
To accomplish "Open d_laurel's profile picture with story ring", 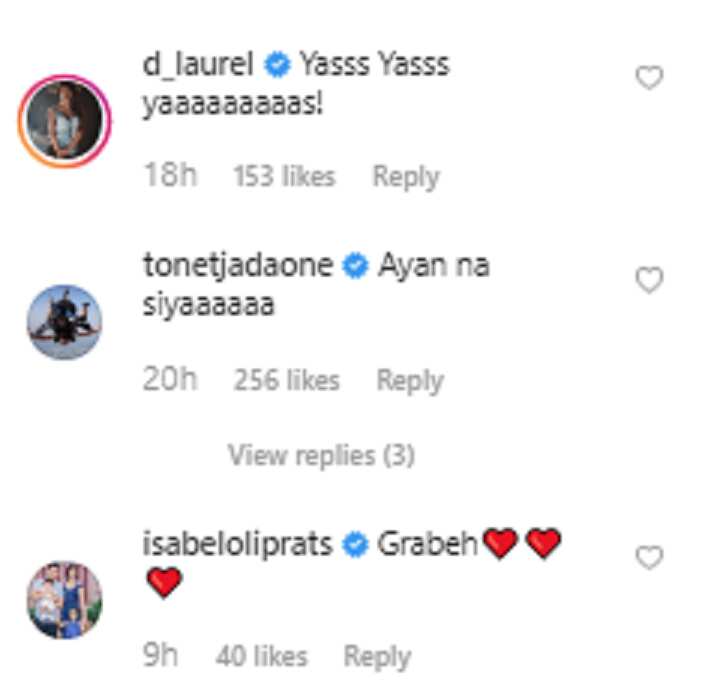I will (x=65, y=121).
